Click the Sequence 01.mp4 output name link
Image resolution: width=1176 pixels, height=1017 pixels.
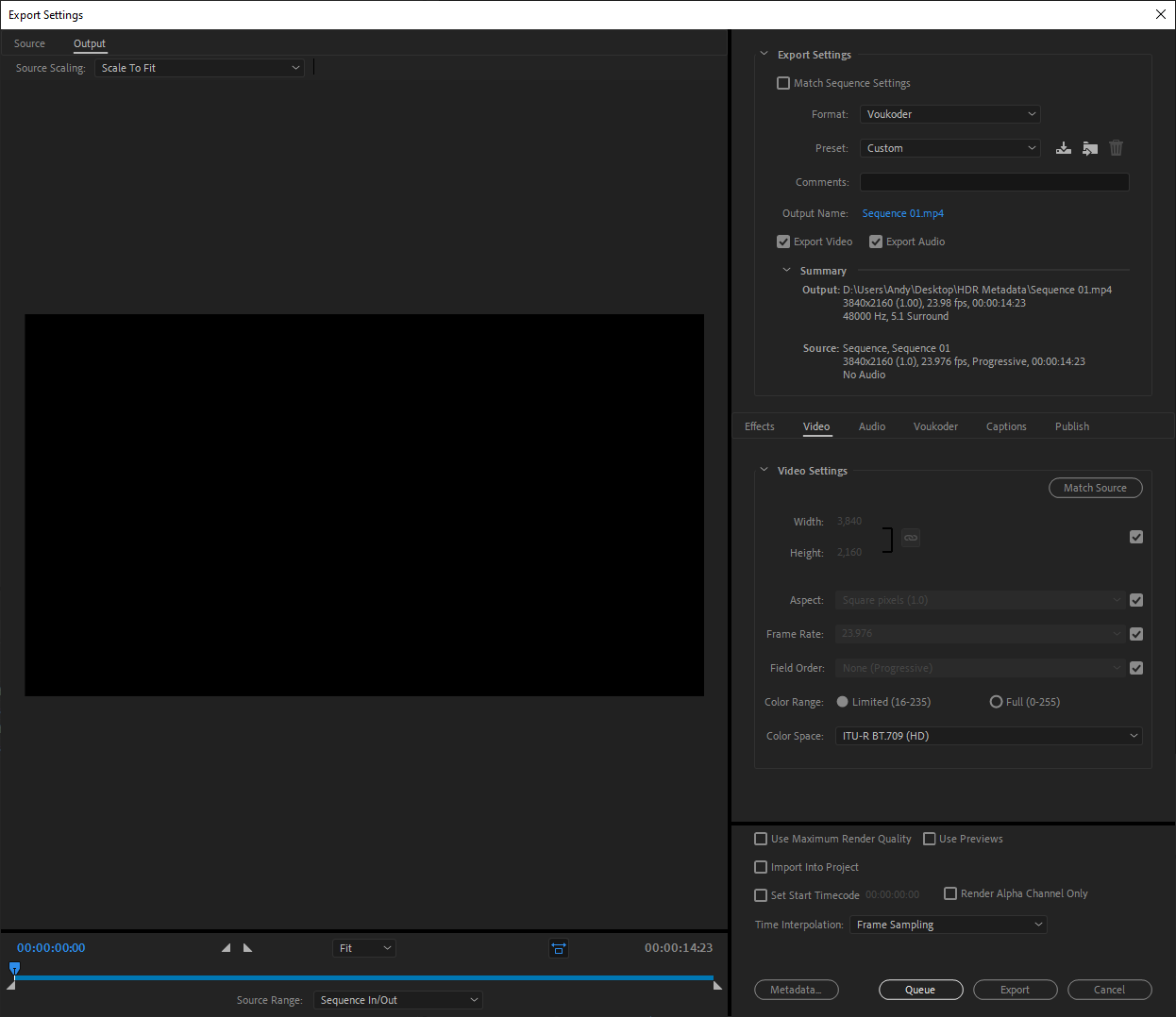pos(902,213)
